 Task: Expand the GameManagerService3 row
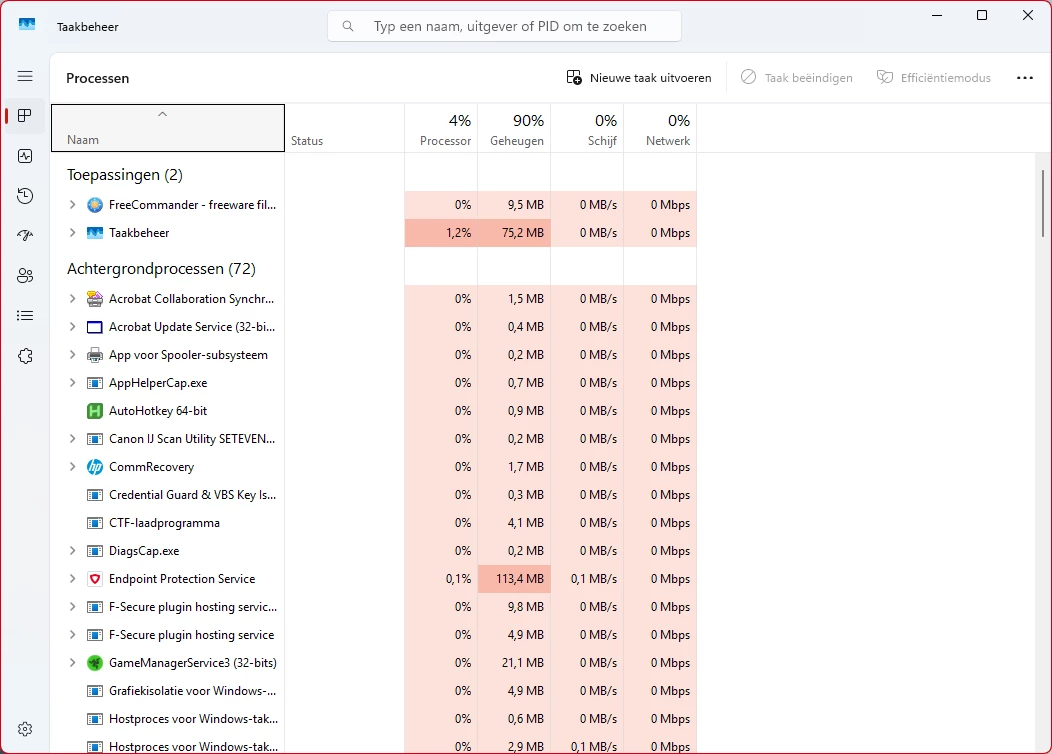[x=72, y=663]
